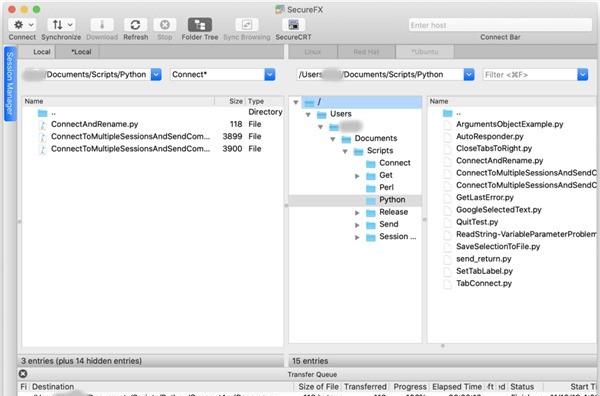Image resolution: width=600 pixels, height=396 pixels.
Task: Click the Stop toolbar icon
Action: tap(165, 25)
